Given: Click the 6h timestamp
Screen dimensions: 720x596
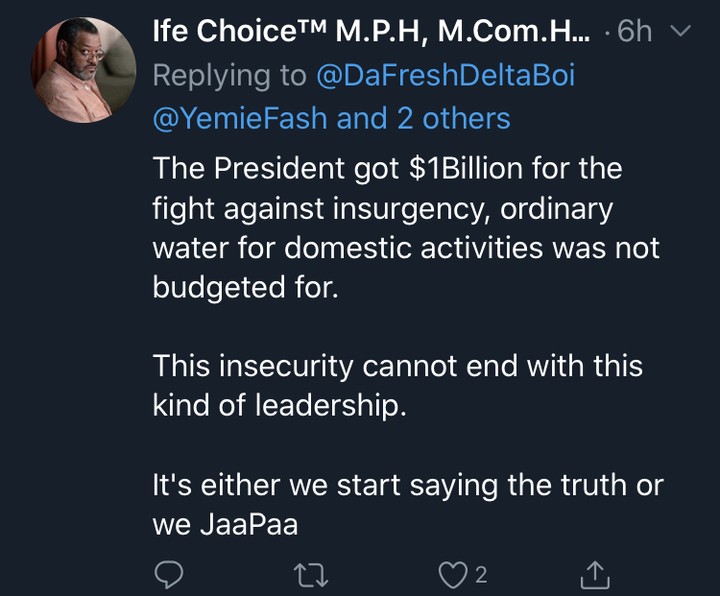Looking at the screenshot, I should coord(634,33).
